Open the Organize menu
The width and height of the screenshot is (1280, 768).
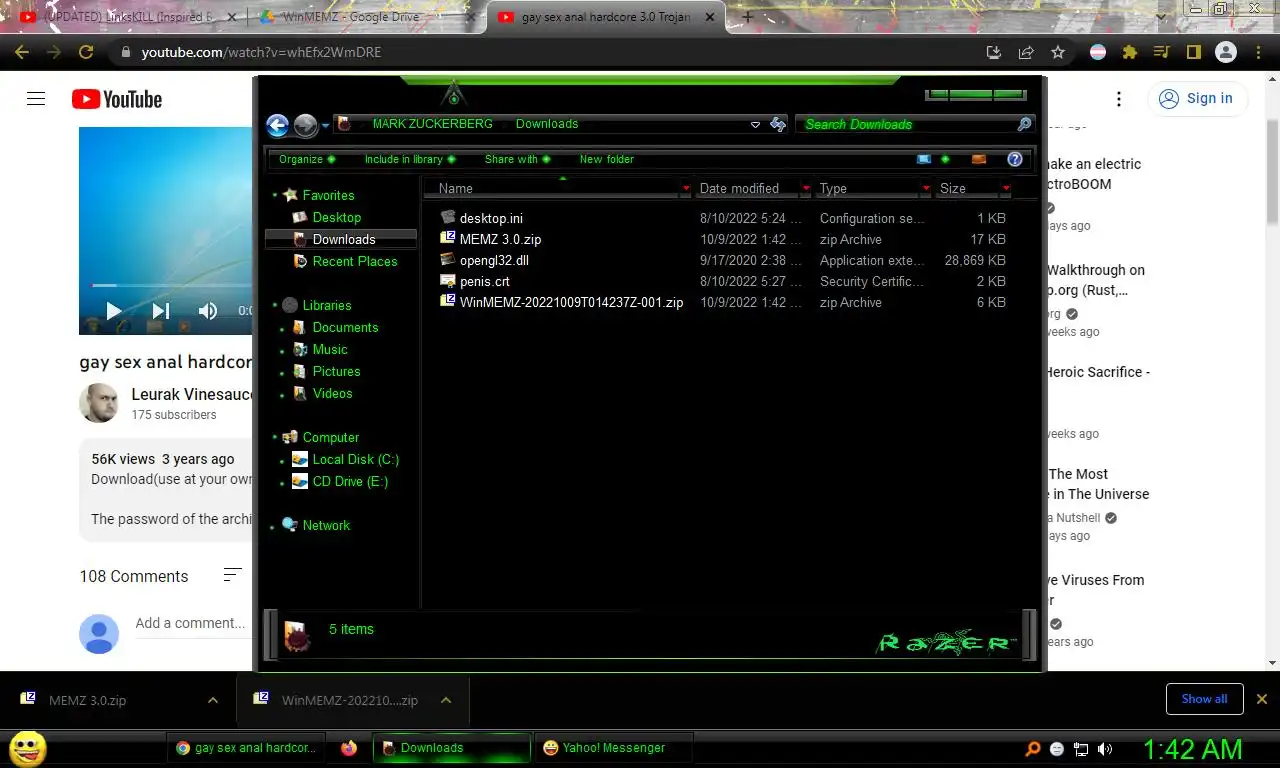307,159
